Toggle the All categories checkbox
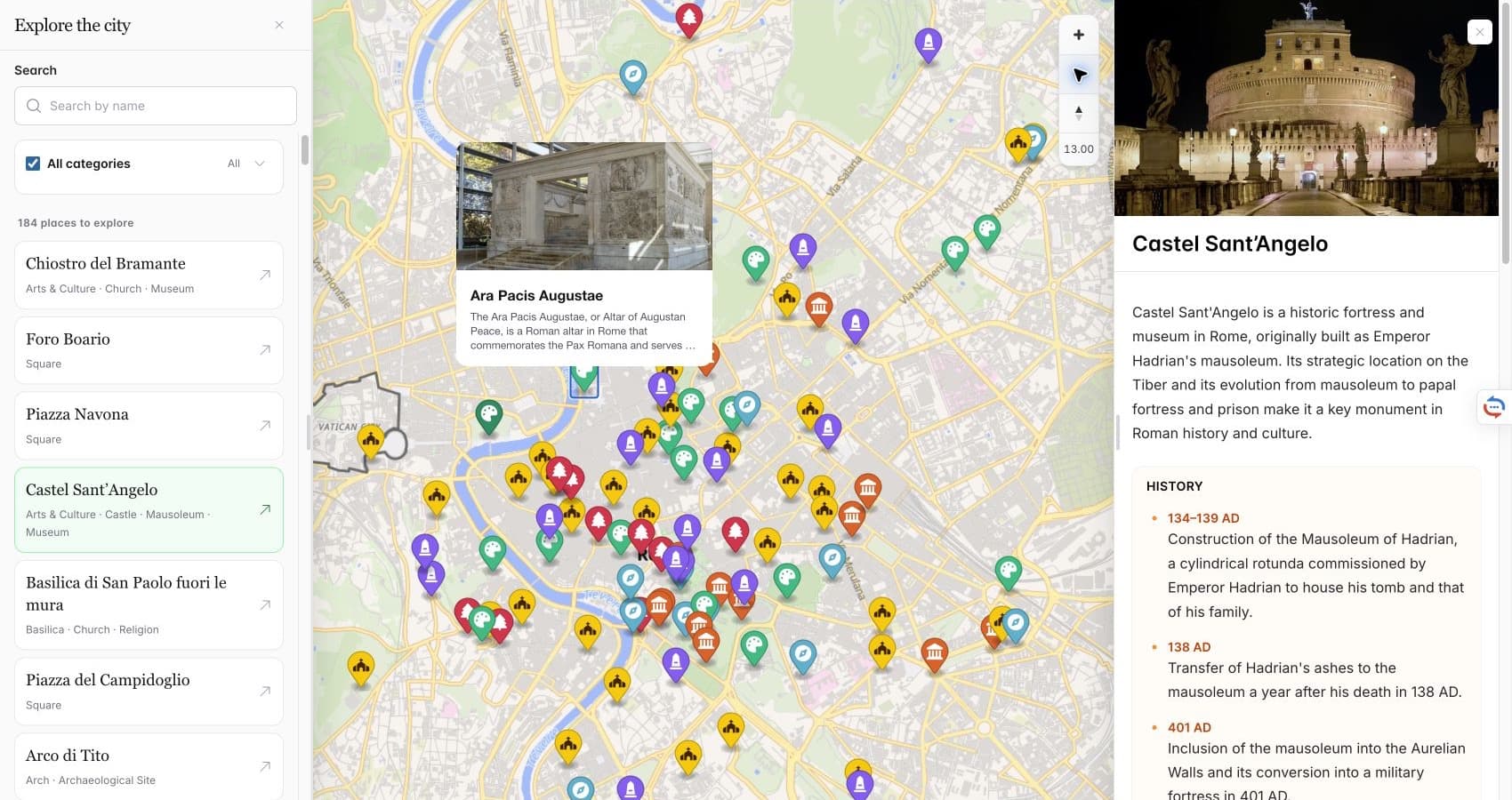 coord(33,164)
